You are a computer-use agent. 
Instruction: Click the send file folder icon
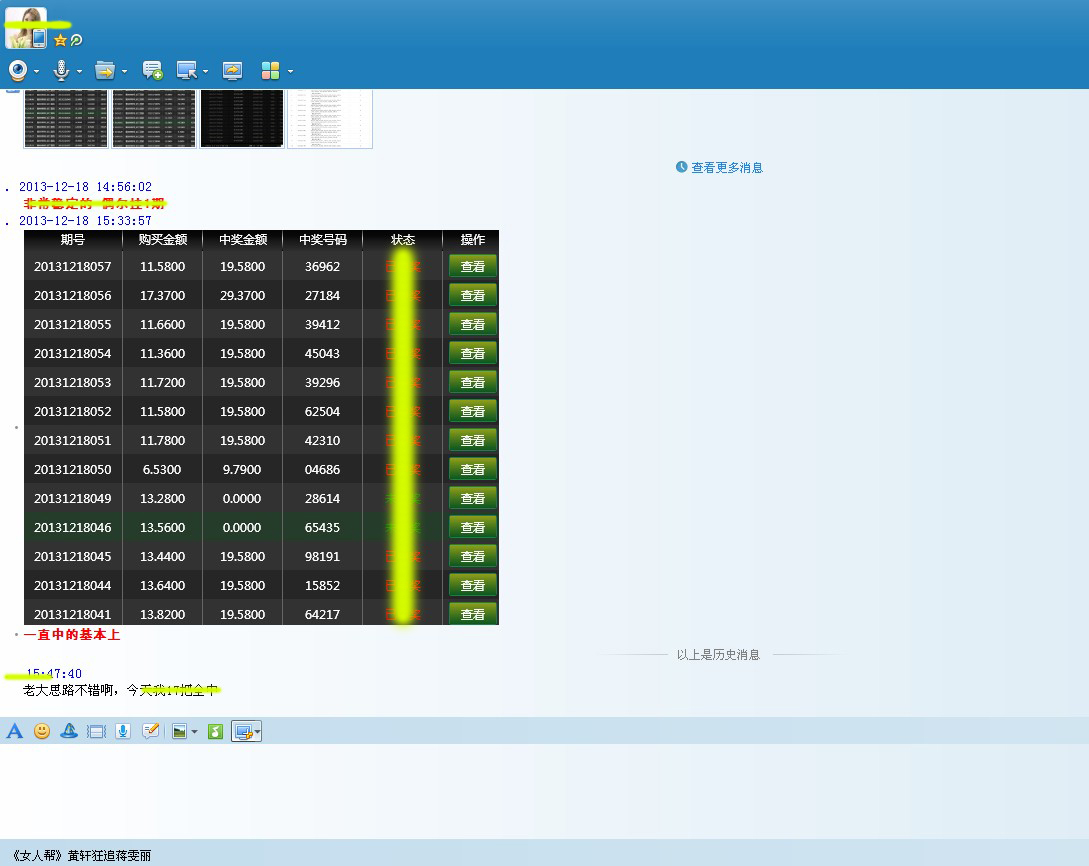point(104,70)
